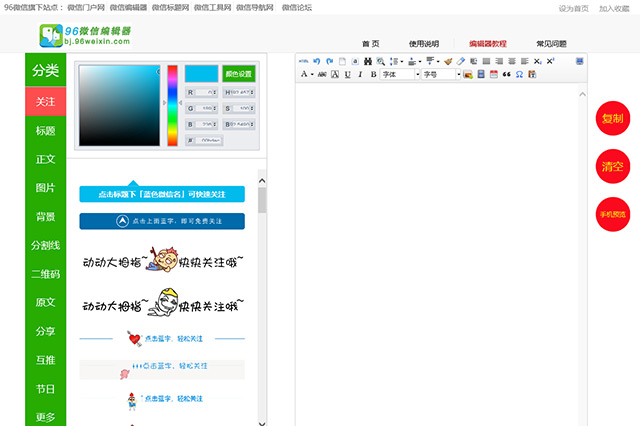Select the 图片 category in sidebar
640x426 pixels.
click(x=45, y=188)
